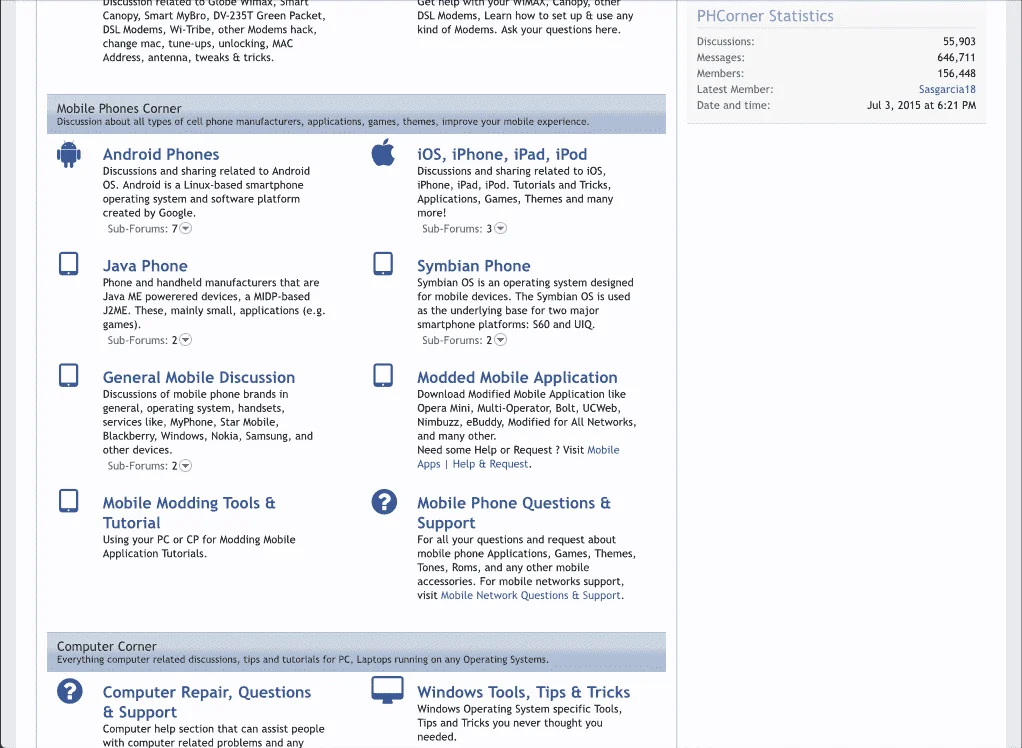Click the monitor icon beside Windows Tools
The height and width of the screenshot is (748, 1022).
[387, 691]
